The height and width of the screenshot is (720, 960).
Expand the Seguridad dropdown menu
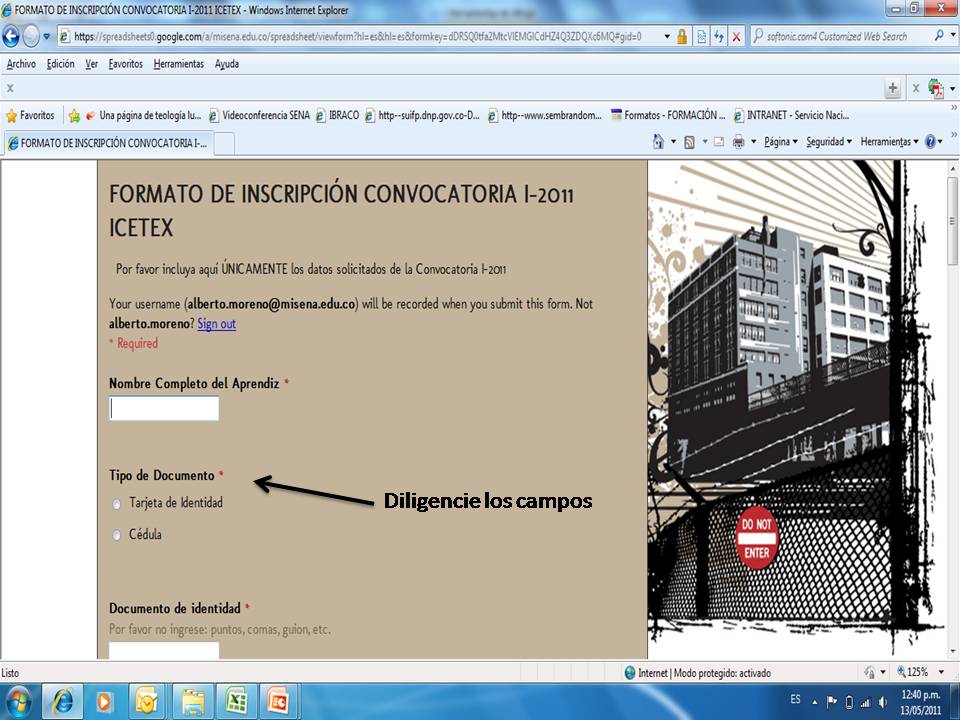point(829,141)
